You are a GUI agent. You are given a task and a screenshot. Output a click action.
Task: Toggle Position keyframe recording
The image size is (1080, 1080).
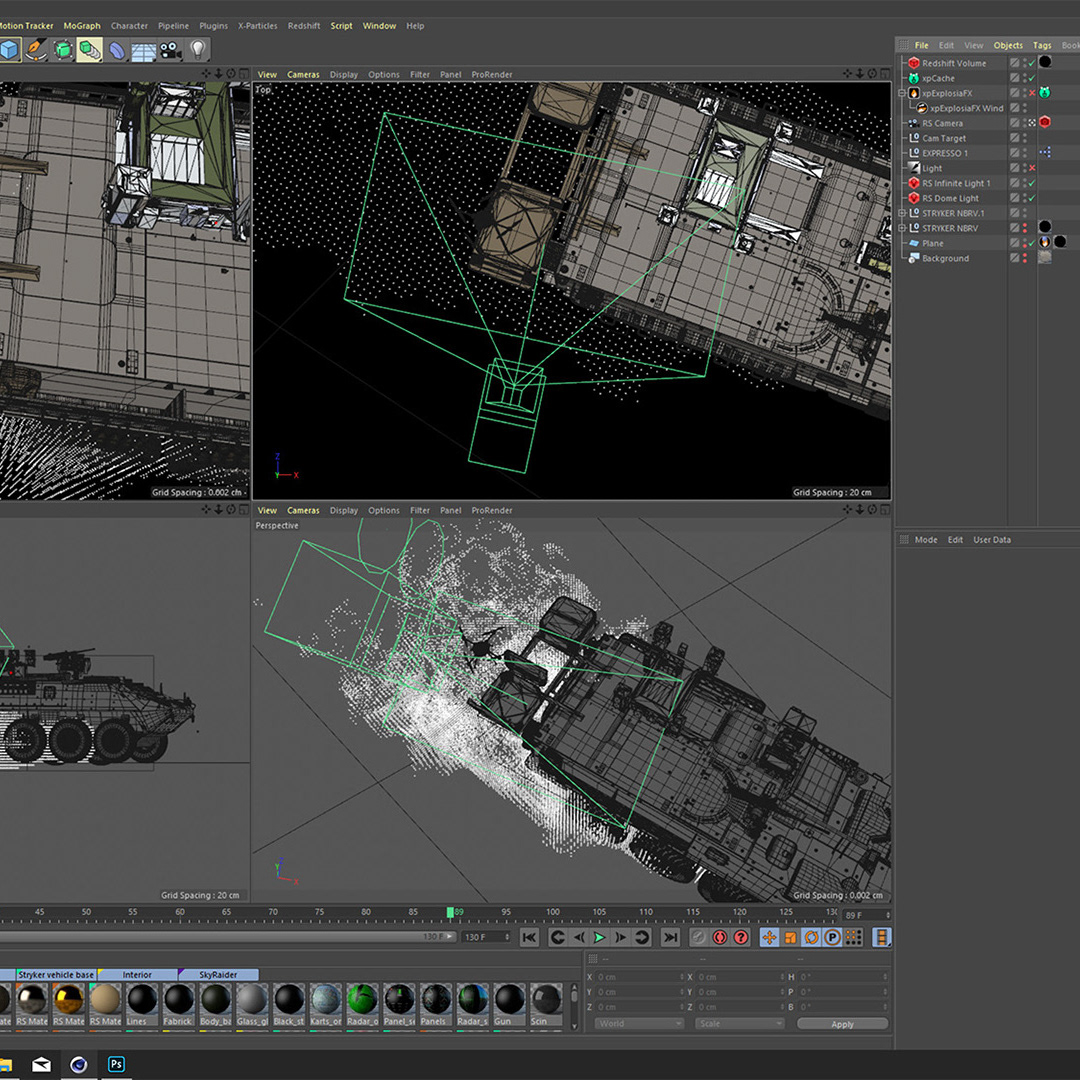pyautogui.click(x=769, y=937)
